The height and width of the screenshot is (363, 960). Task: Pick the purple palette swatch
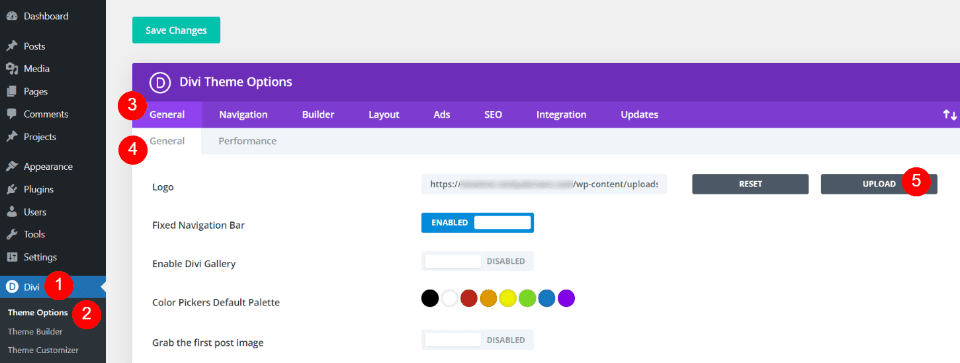point(566,298)
